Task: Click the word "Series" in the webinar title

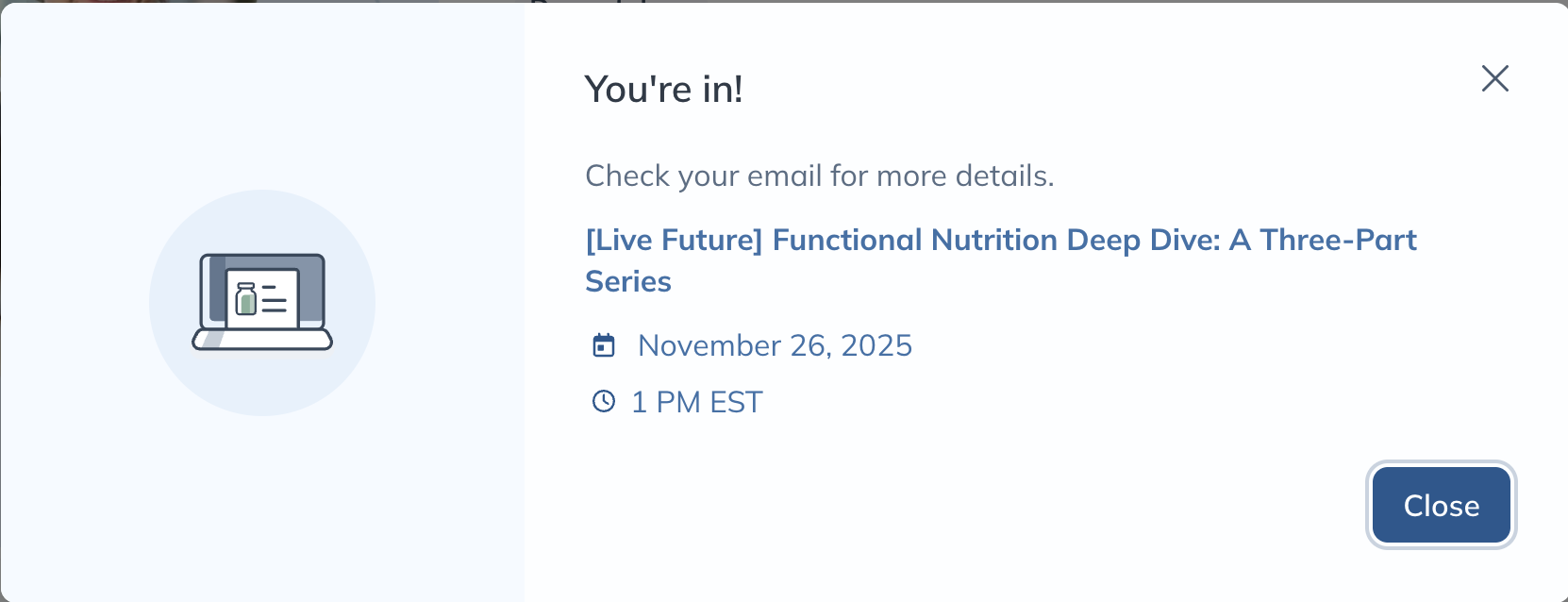Action: click(x=628, y=281)
